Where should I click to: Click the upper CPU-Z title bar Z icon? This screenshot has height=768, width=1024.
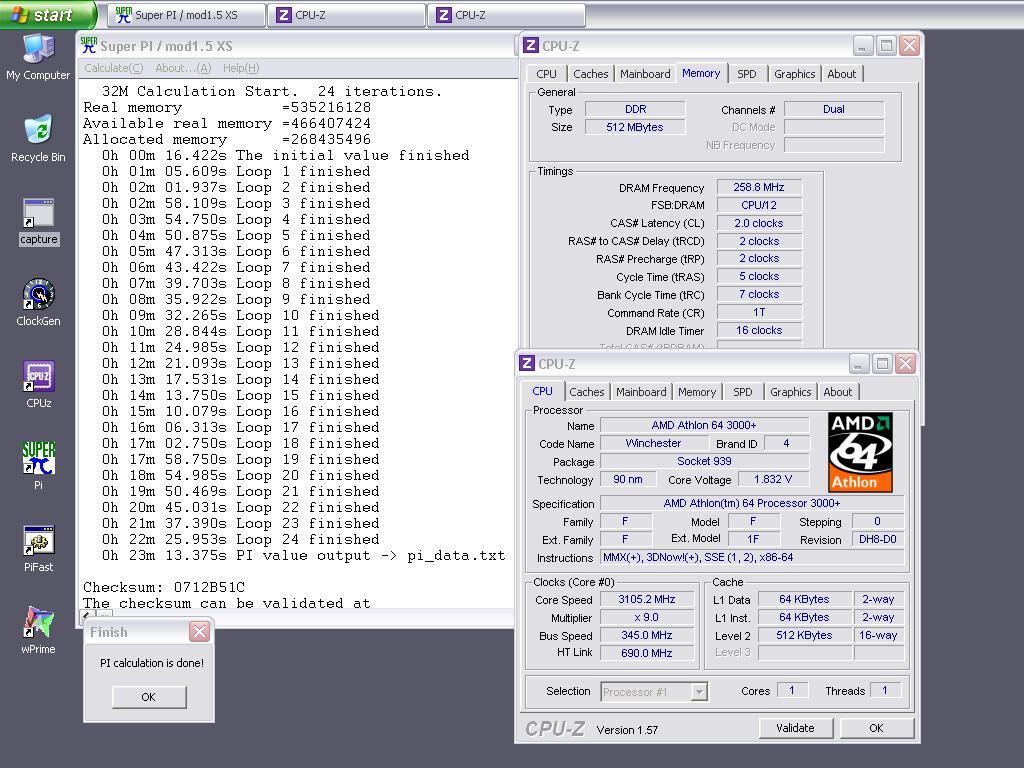(x=531, y=45)
